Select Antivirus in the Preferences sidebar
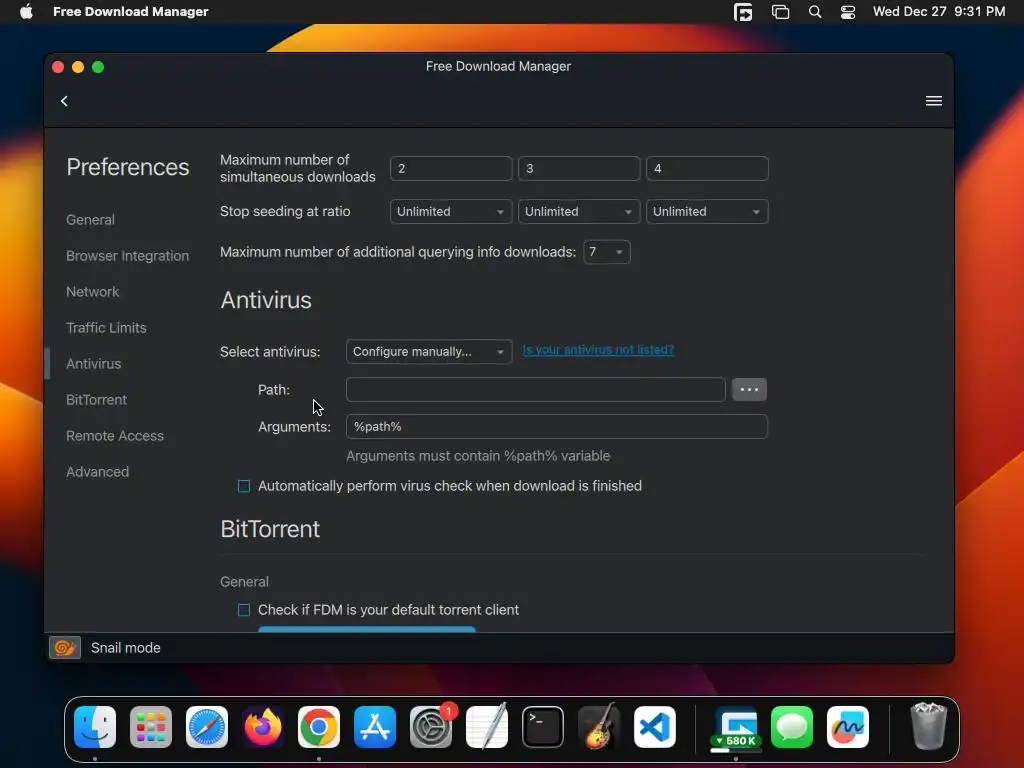Screen dimensions: 1024x768 point(93,364)
